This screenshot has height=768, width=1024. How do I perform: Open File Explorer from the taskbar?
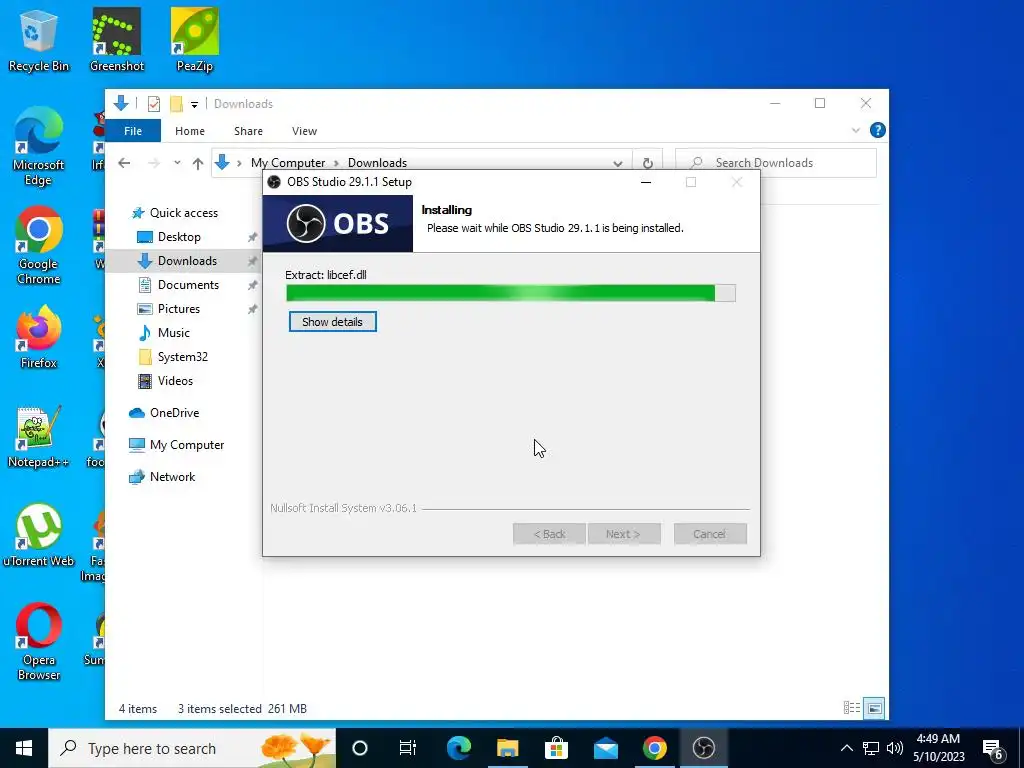click(507, 748)
